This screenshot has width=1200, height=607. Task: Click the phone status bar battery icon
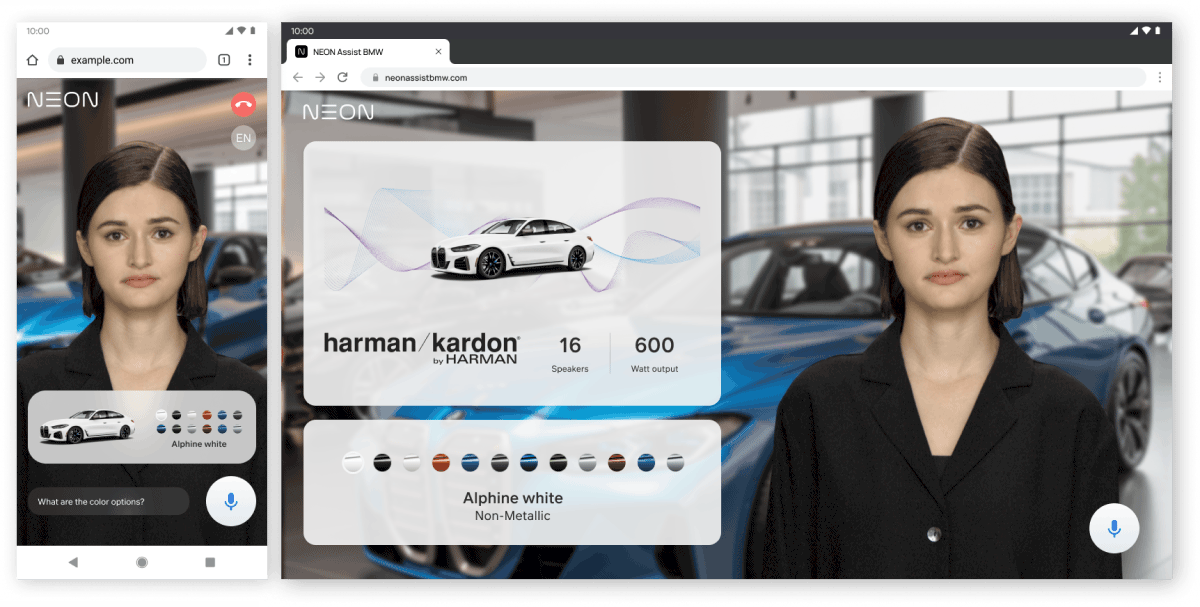pos(254,31)
